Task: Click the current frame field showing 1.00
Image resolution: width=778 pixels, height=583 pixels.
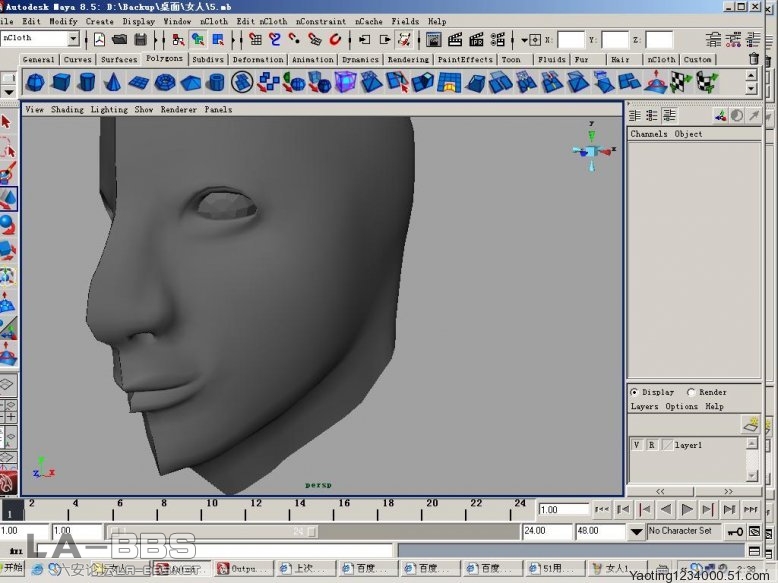Action: 564,509
